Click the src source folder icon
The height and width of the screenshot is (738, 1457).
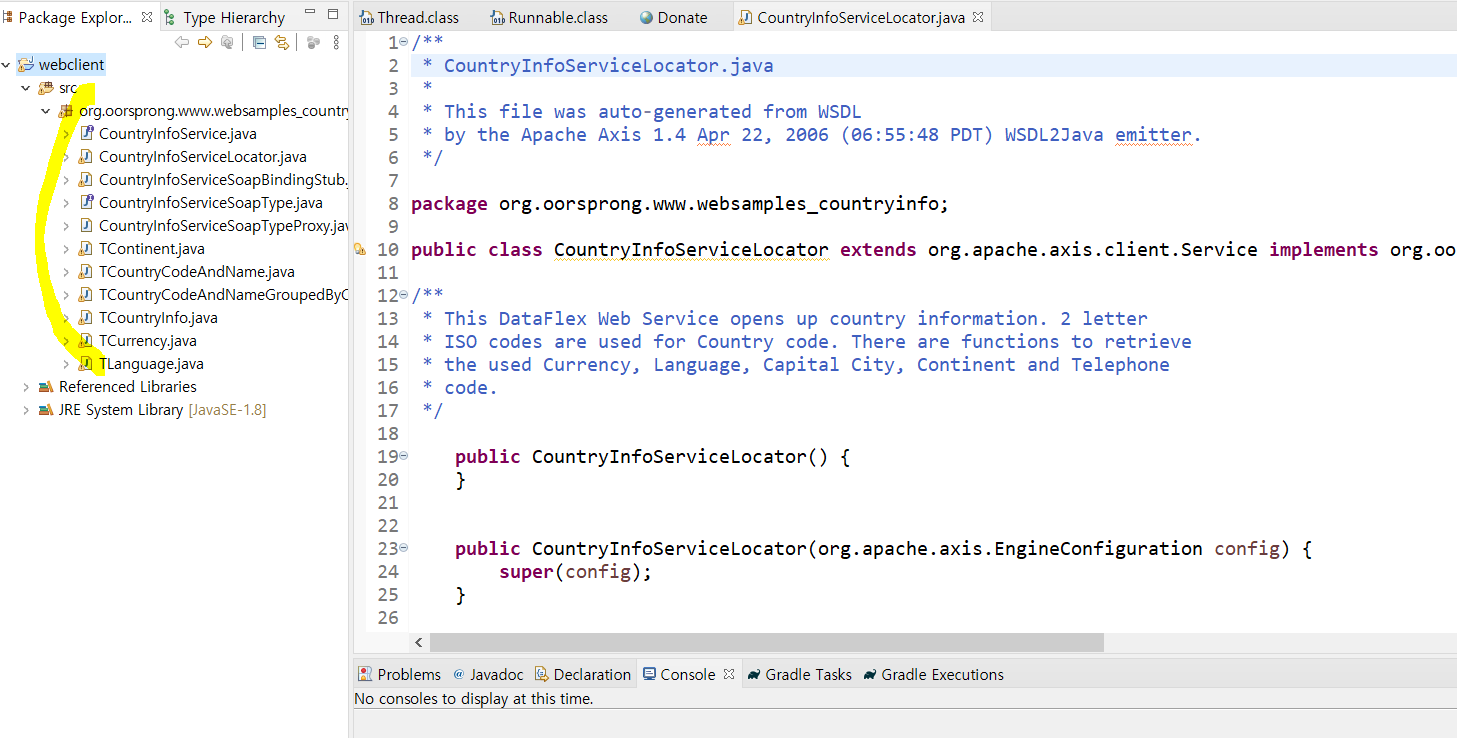click(x=46, y=88)
